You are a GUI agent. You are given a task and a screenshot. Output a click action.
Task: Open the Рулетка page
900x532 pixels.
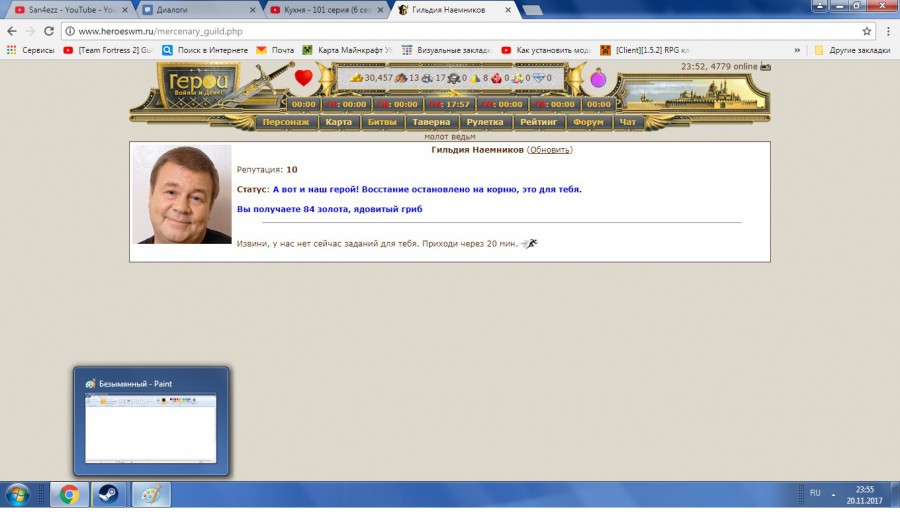[x=485, y=122]
